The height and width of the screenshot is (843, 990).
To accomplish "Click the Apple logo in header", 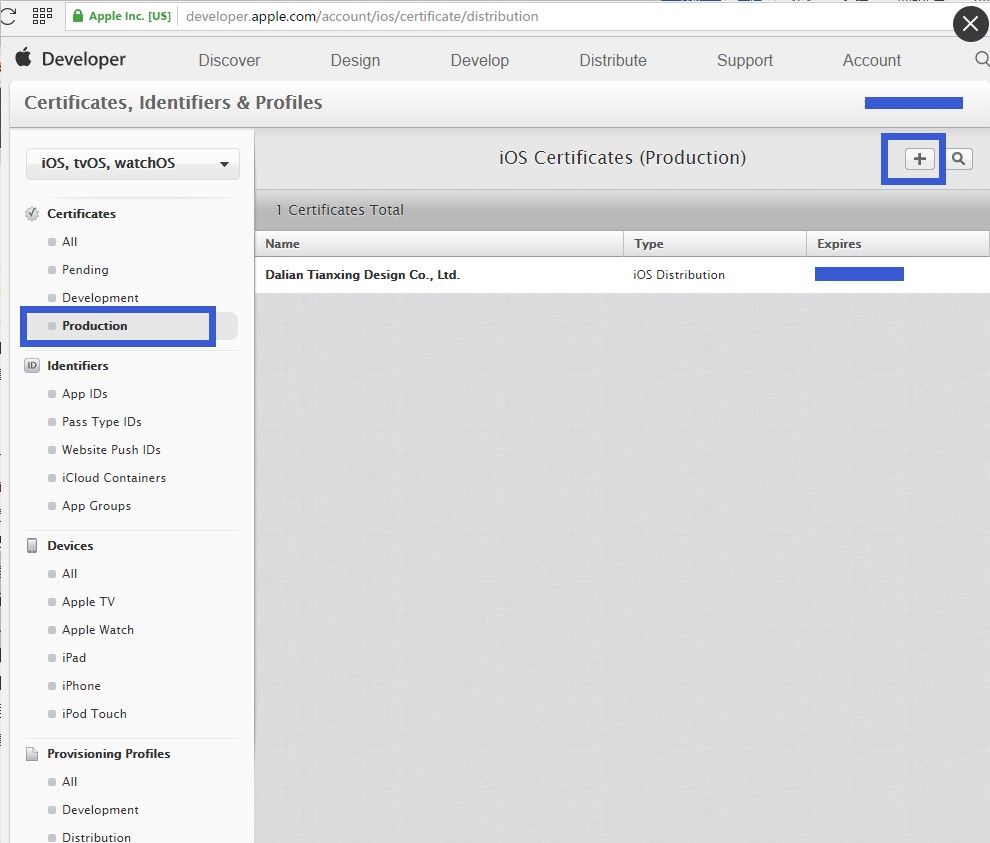I will (x=24, y=59).
